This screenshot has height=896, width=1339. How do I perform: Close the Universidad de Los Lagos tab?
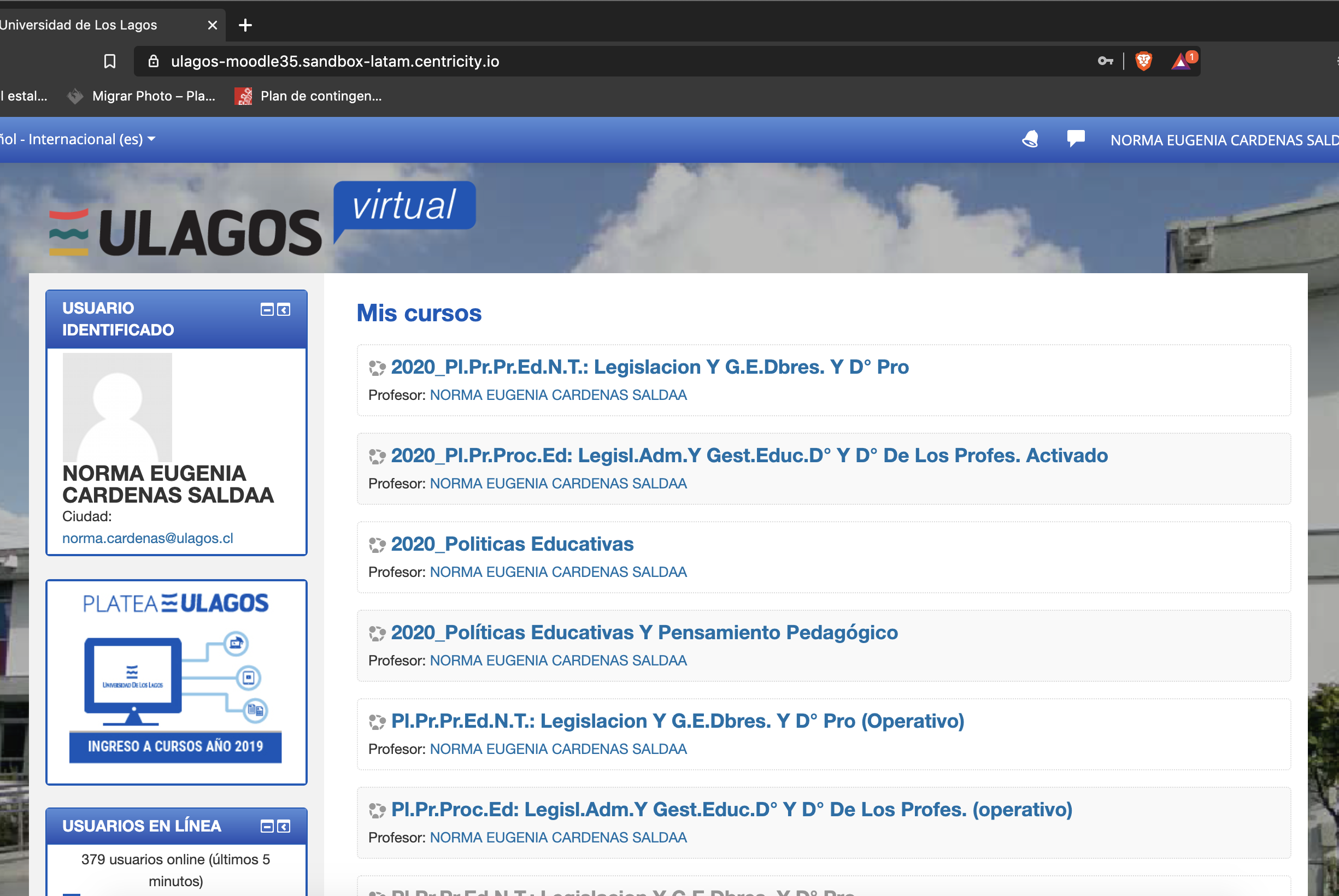(212, 25)
